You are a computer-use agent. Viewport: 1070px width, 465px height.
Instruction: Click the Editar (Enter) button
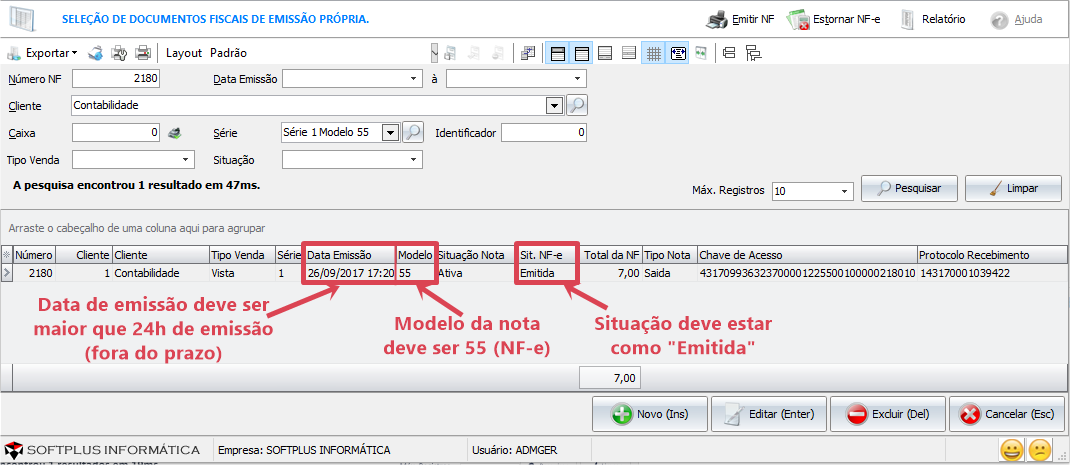[x=769, y=414]
